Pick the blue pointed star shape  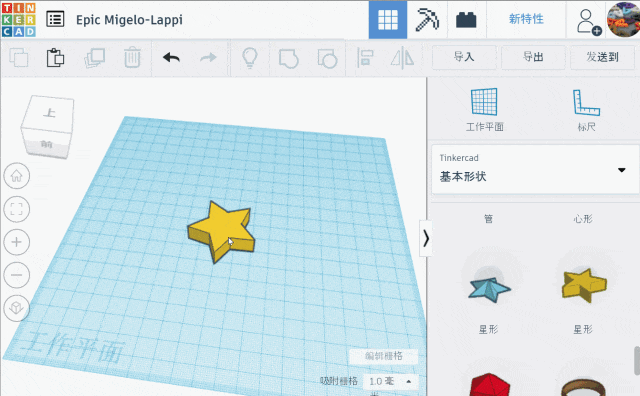coord(489,289)
